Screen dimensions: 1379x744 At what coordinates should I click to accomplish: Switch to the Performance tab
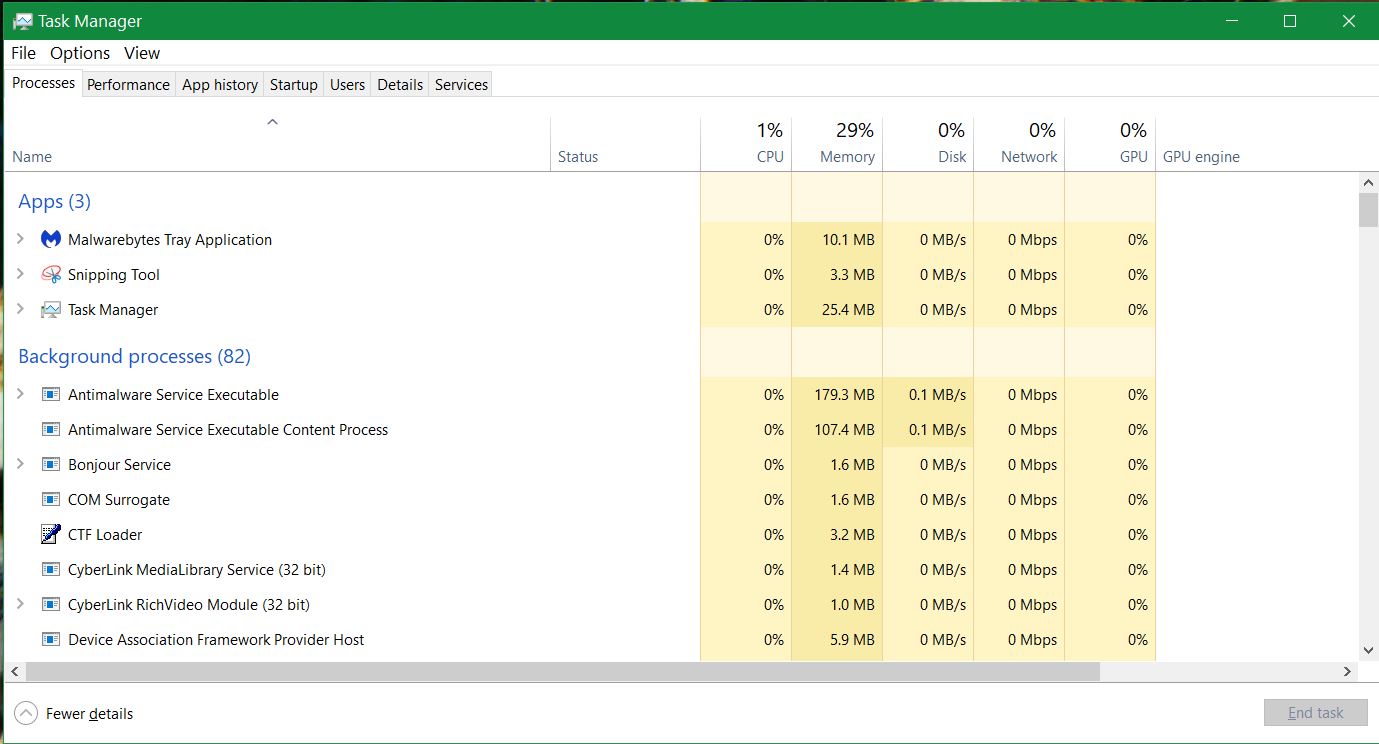(128, 85)
